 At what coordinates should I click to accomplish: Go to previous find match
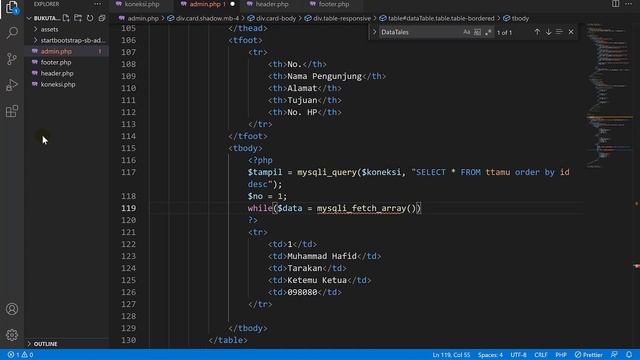[537, 32]
